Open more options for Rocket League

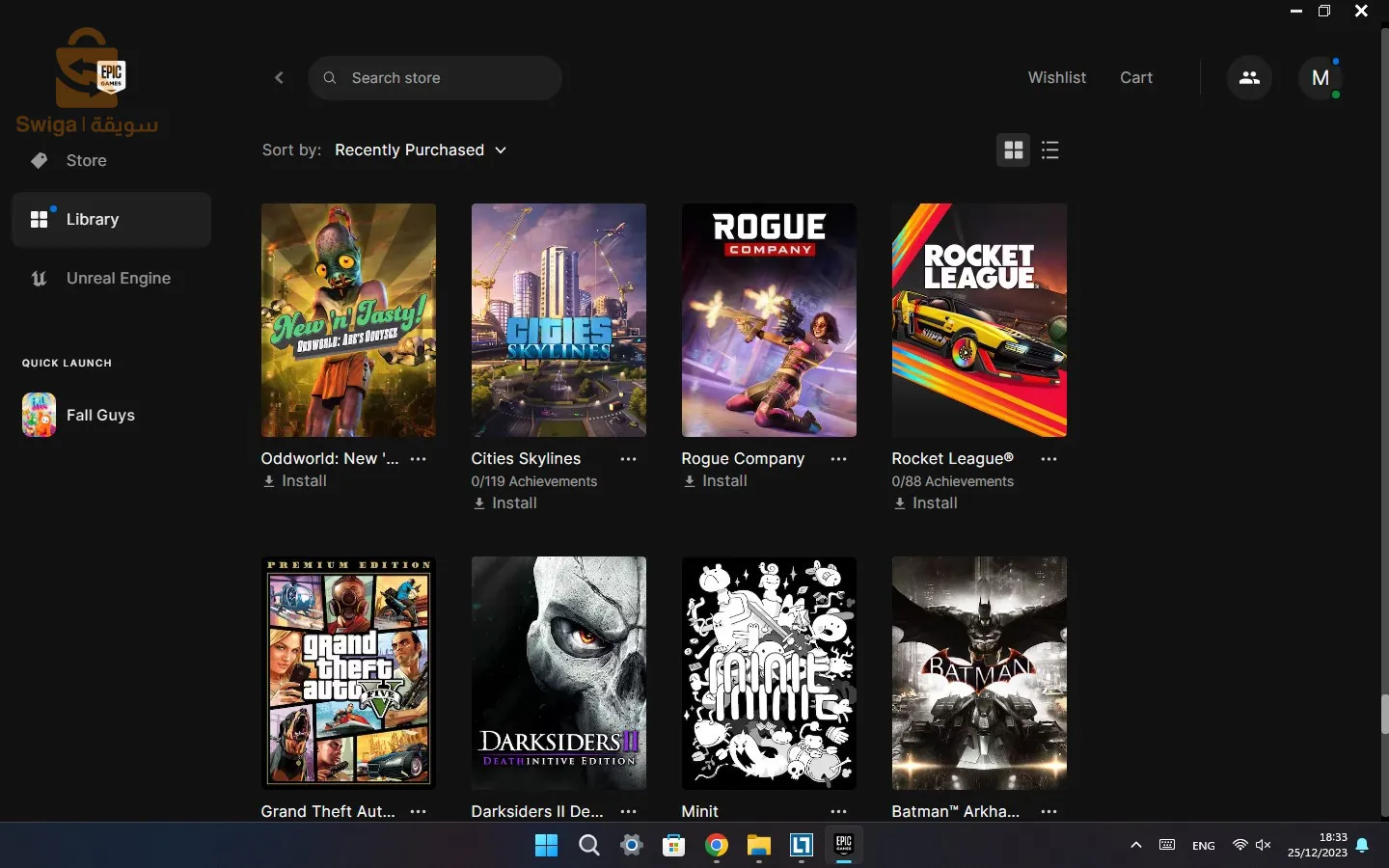pos(1049,459)
